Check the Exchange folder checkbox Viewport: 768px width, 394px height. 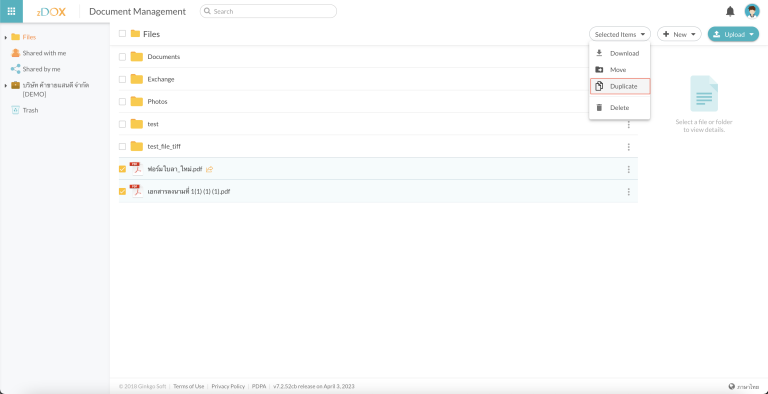click(122, 79)
